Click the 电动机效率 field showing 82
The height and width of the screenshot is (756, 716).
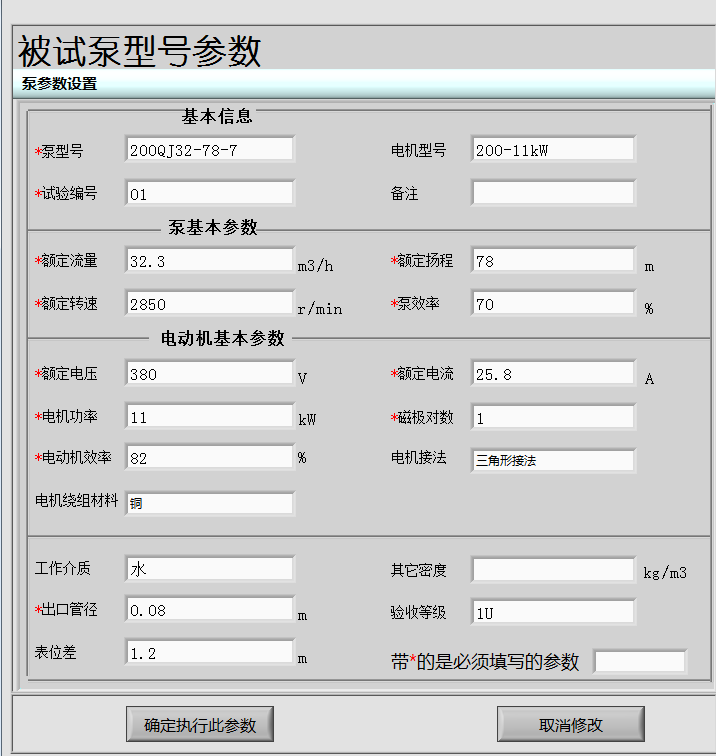point(210,457)
